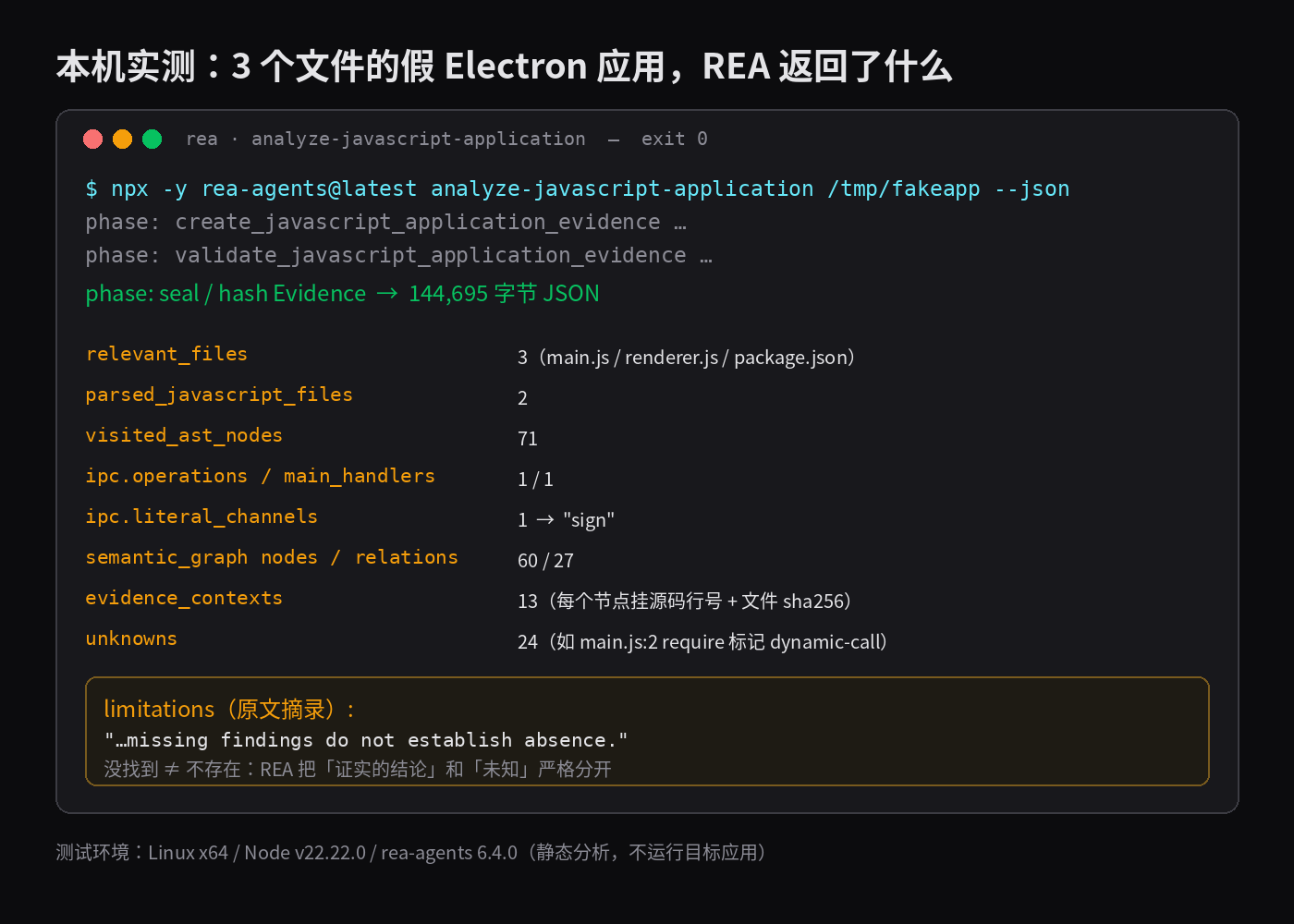Click the 'phase: seal / hash Evidence' line
The image size is (1294, 924).
(x=342, y=293)
